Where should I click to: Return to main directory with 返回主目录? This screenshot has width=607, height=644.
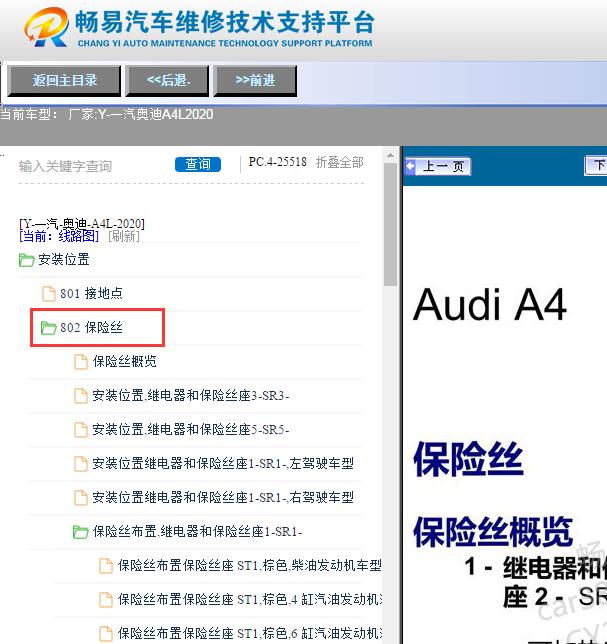pos(64,80)
